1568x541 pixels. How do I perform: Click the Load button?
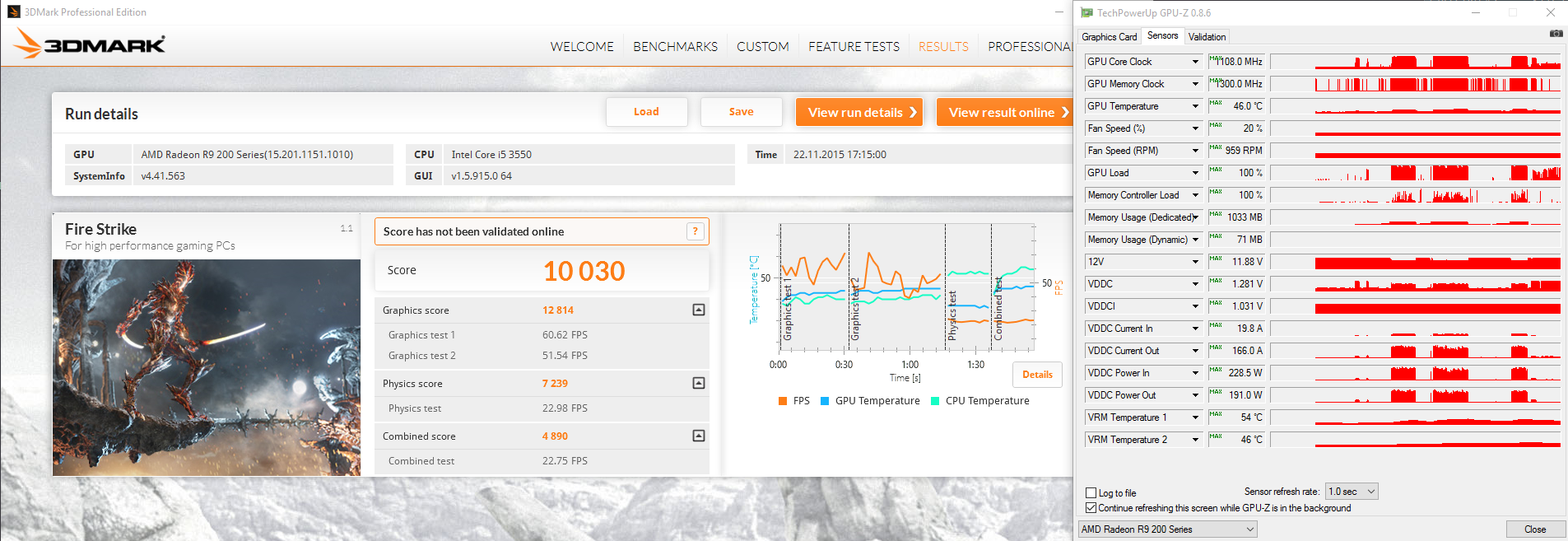(646, 112)
